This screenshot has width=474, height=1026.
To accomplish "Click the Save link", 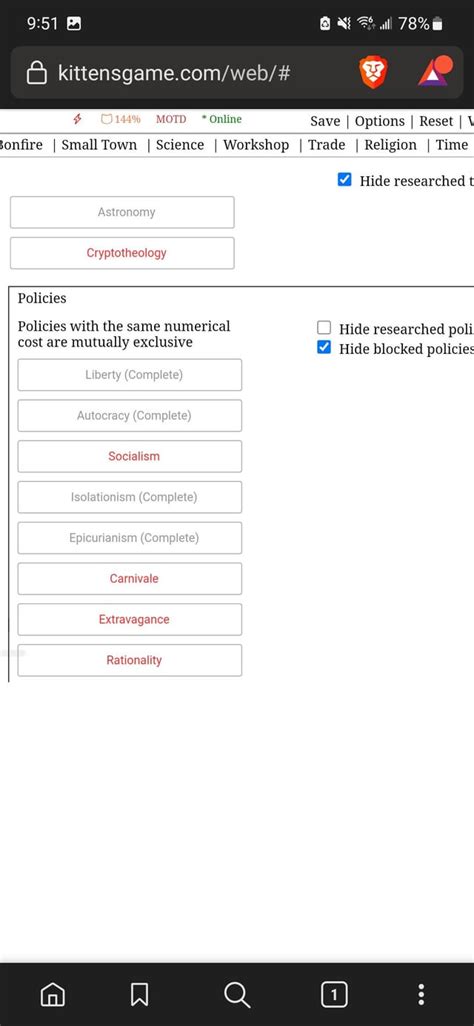I will [325, 121].
